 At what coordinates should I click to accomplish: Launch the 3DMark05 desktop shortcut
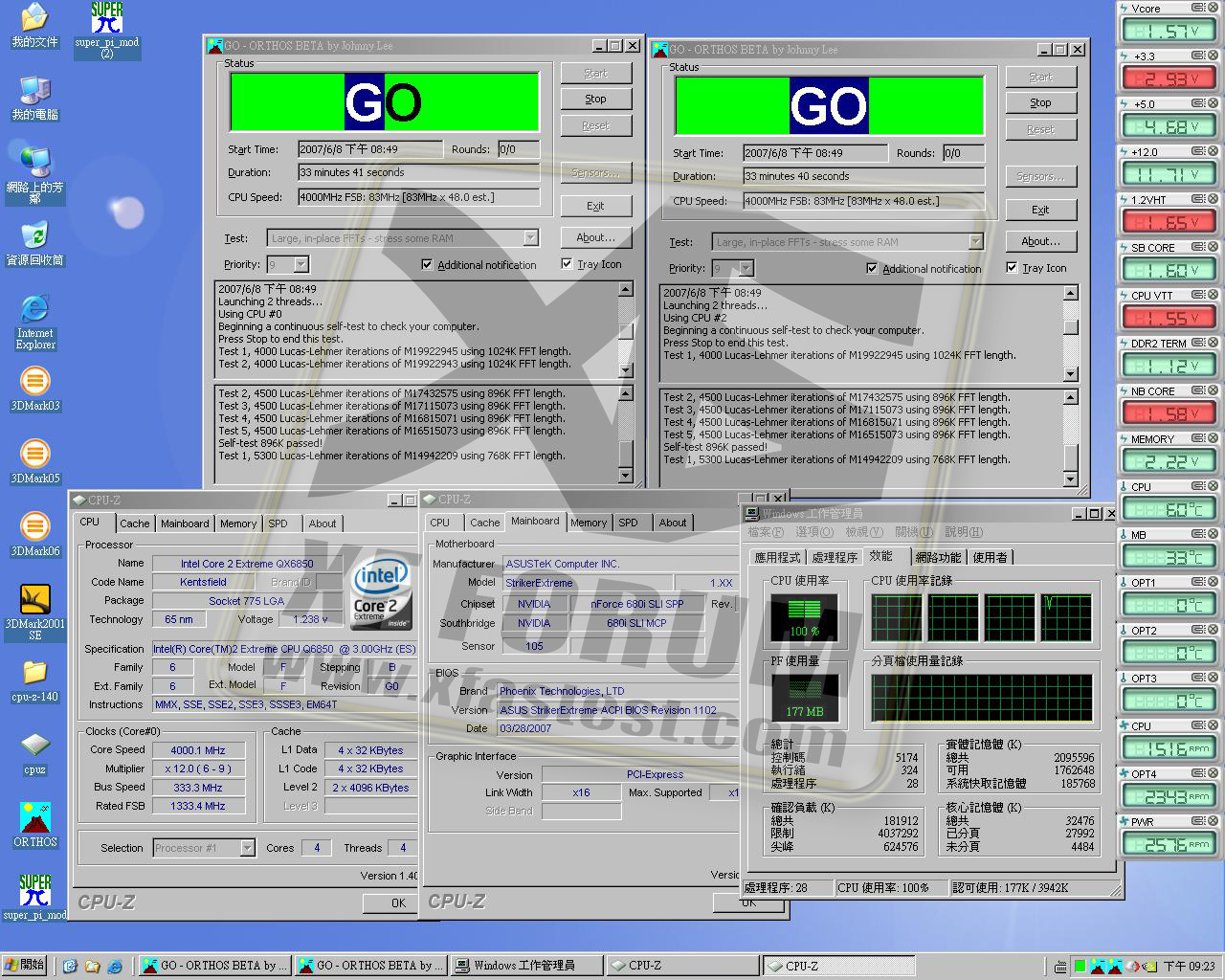(x=35, y=462)
